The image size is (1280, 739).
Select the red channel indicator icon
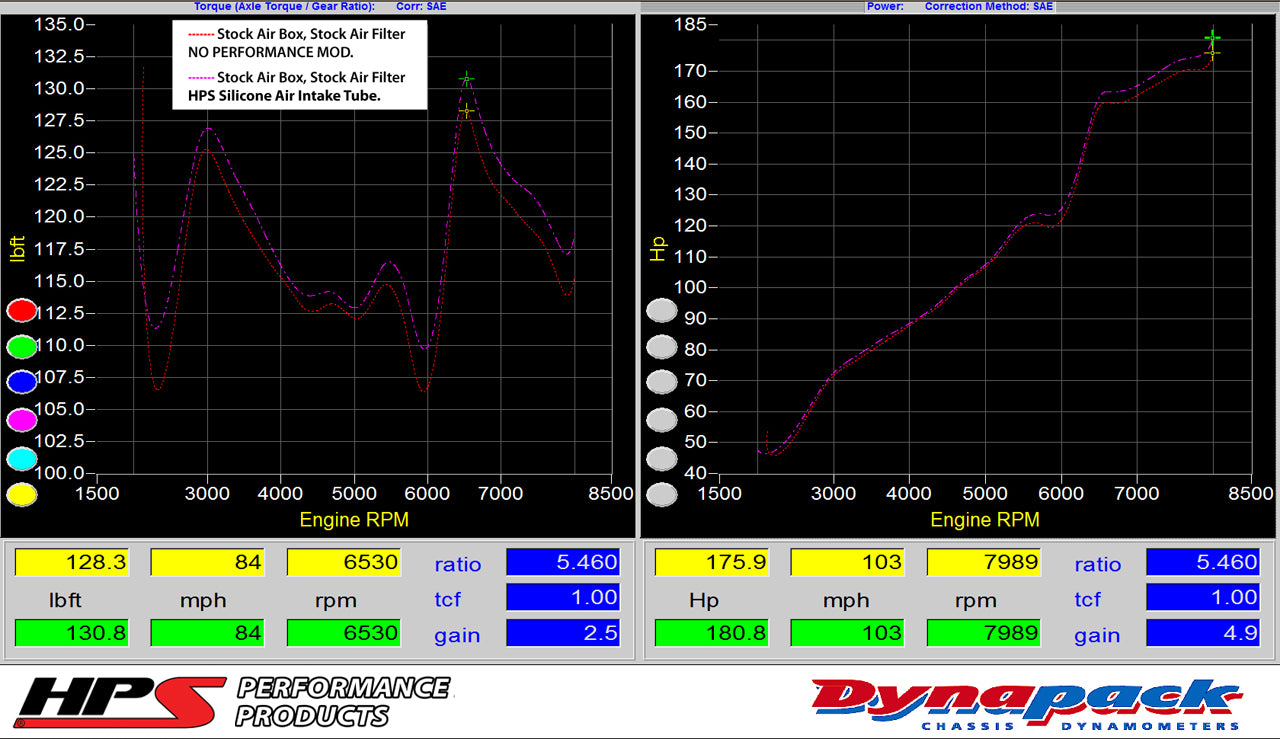click(x=21, y=311)
